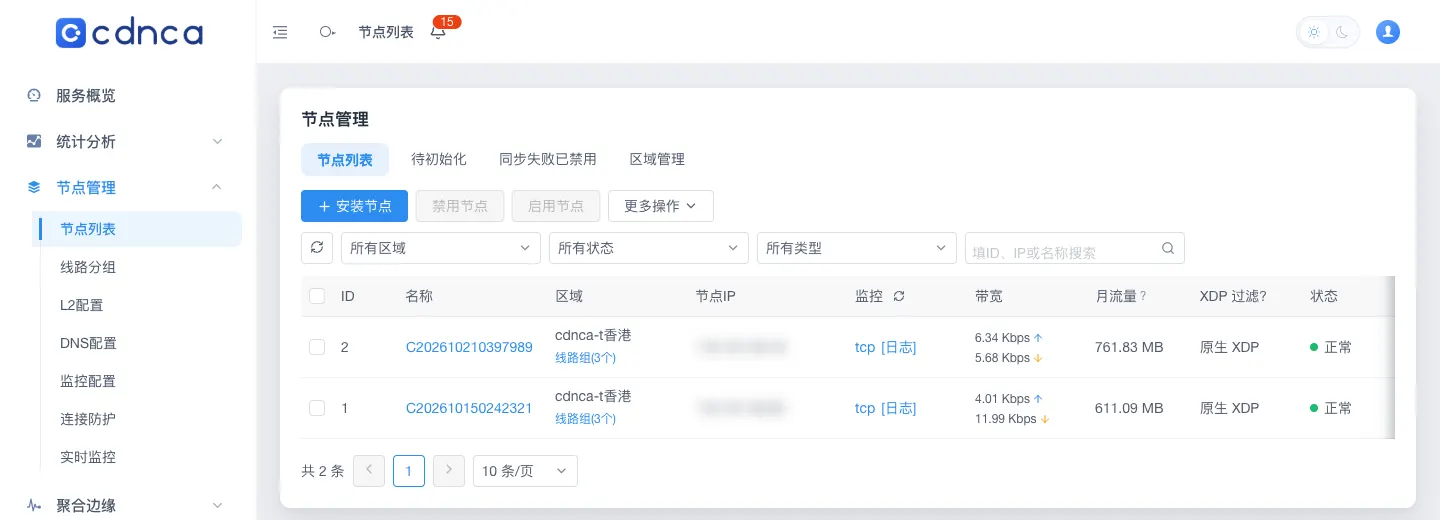The width and height of the screenshot is (1440, 520).
Task: Click tcp link for node ID 1
Action: click(x=865, y=408)
